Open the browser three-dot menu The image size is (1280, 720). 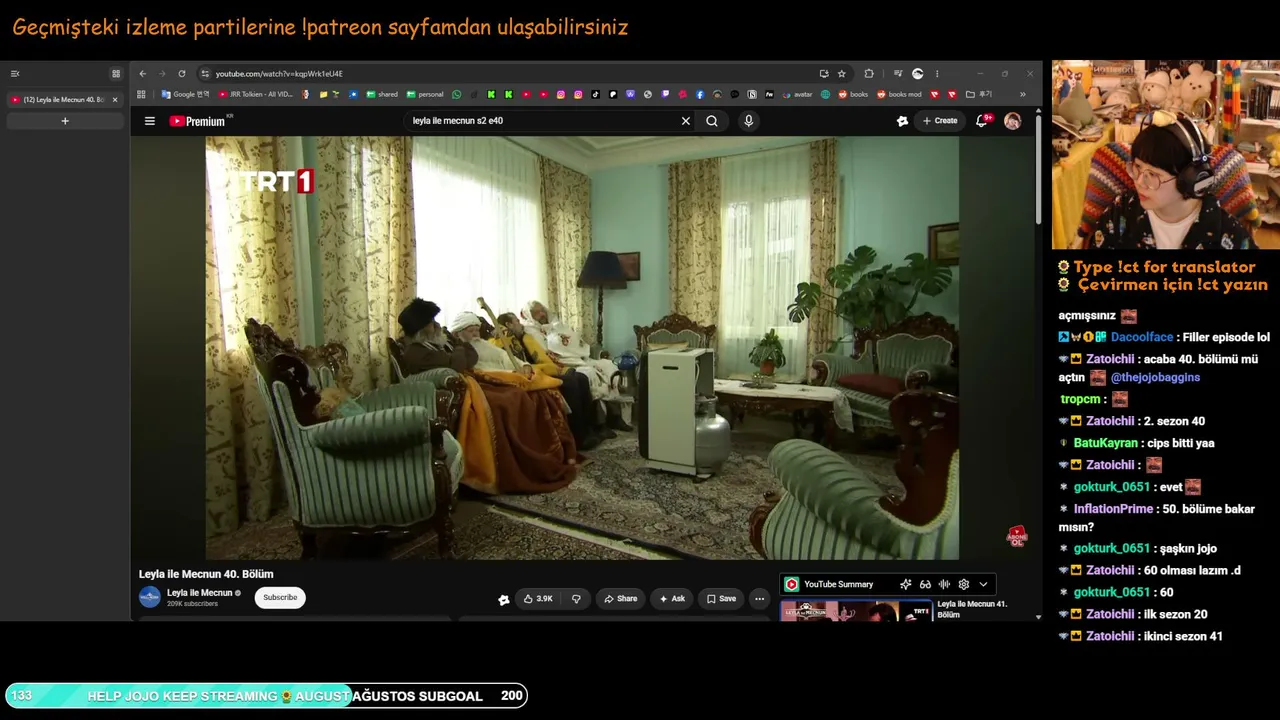(936, 73)
